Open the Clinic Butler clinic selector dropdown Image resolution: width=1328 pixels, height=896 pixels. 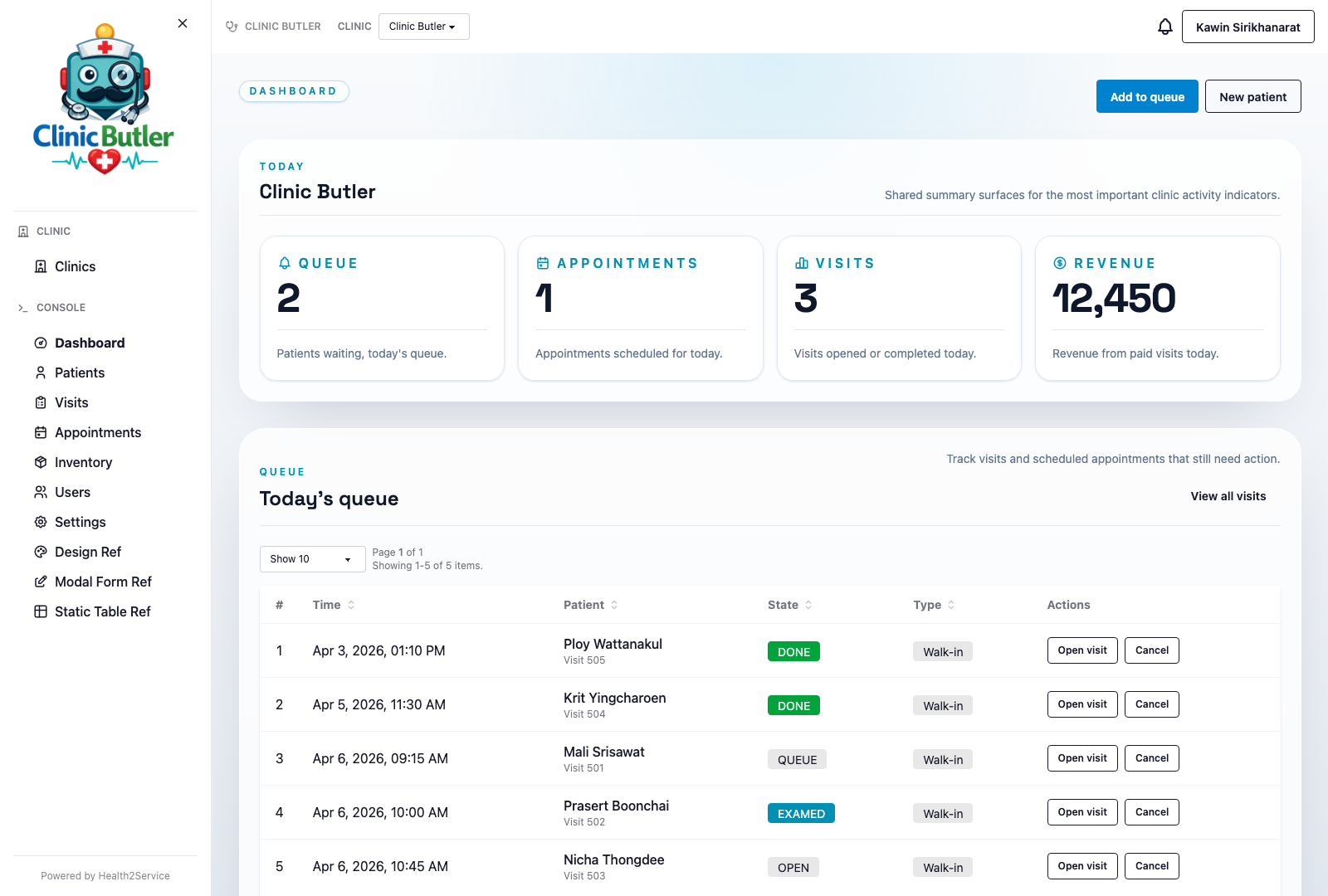coord(423,26)
